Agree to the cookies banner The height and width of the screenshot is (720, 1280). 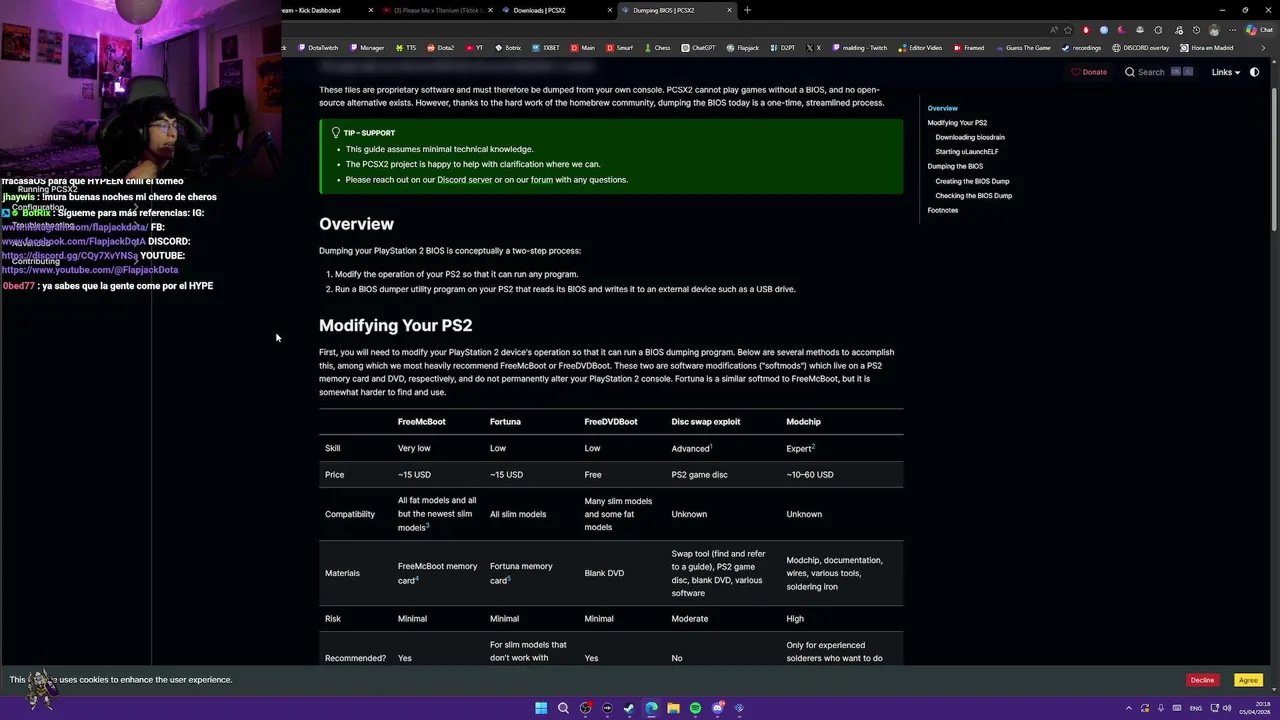[x=1248, y=680]
